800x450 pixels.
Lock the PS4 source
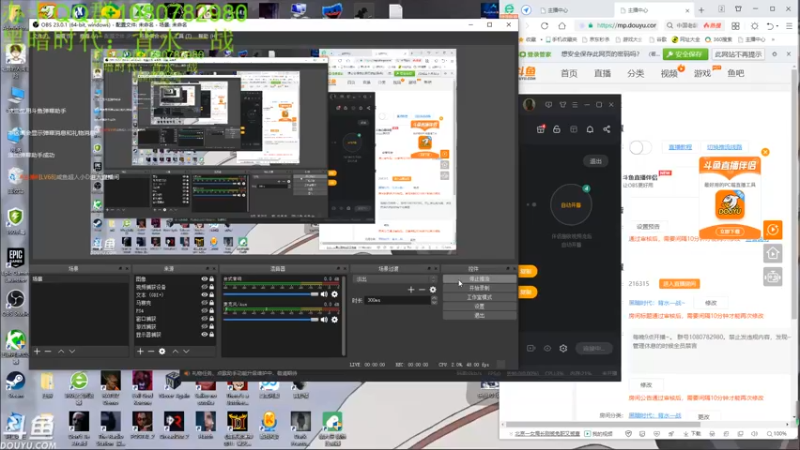[x=211, y=311]
